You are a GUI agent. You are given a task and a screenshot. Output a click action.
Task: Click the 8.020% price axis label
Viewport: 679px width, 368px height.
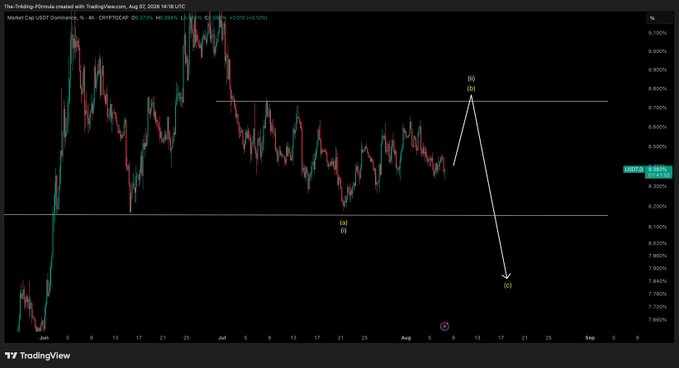657,243
